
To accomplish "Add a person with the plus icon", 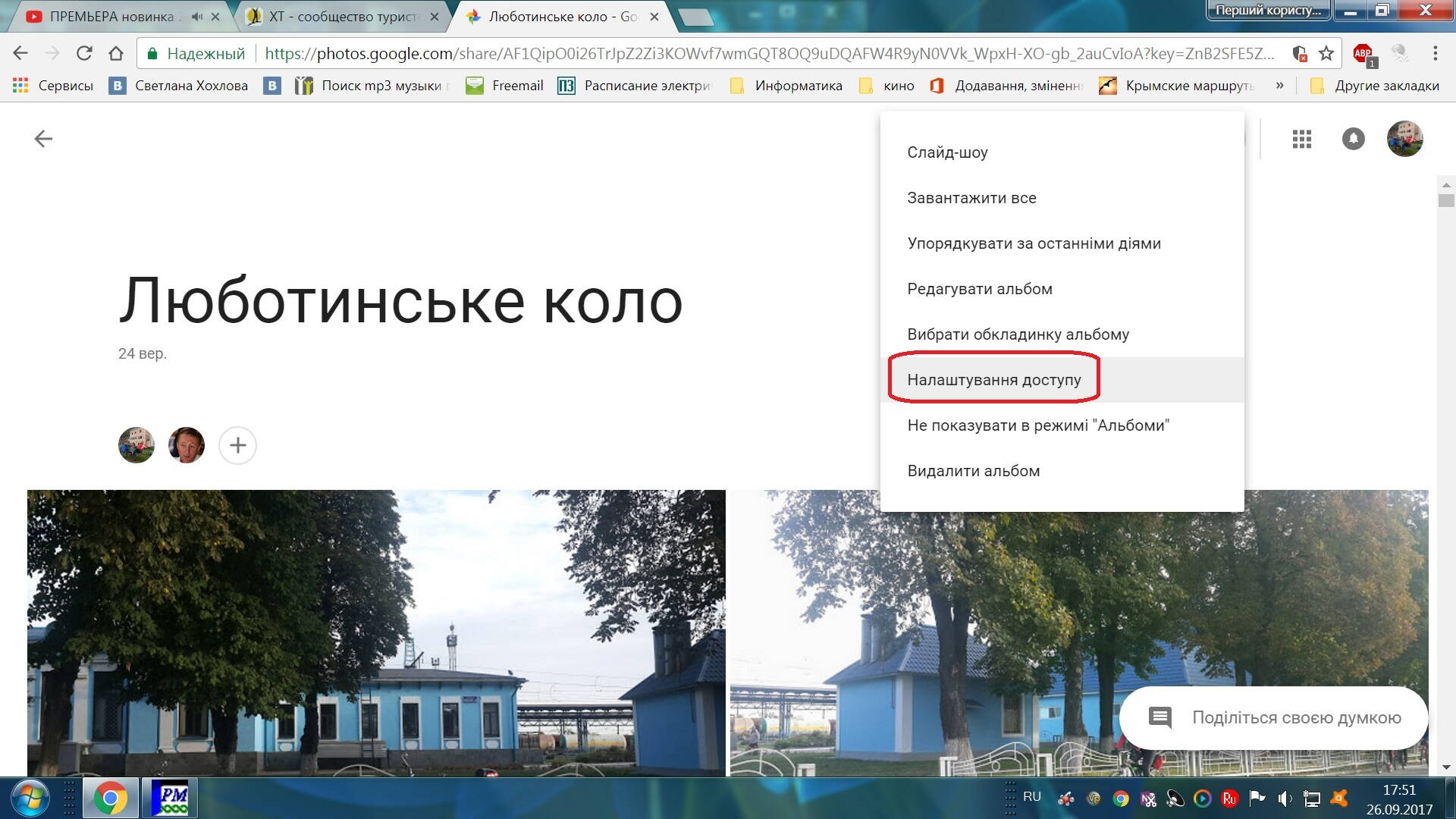I will (x=237, y=445).
